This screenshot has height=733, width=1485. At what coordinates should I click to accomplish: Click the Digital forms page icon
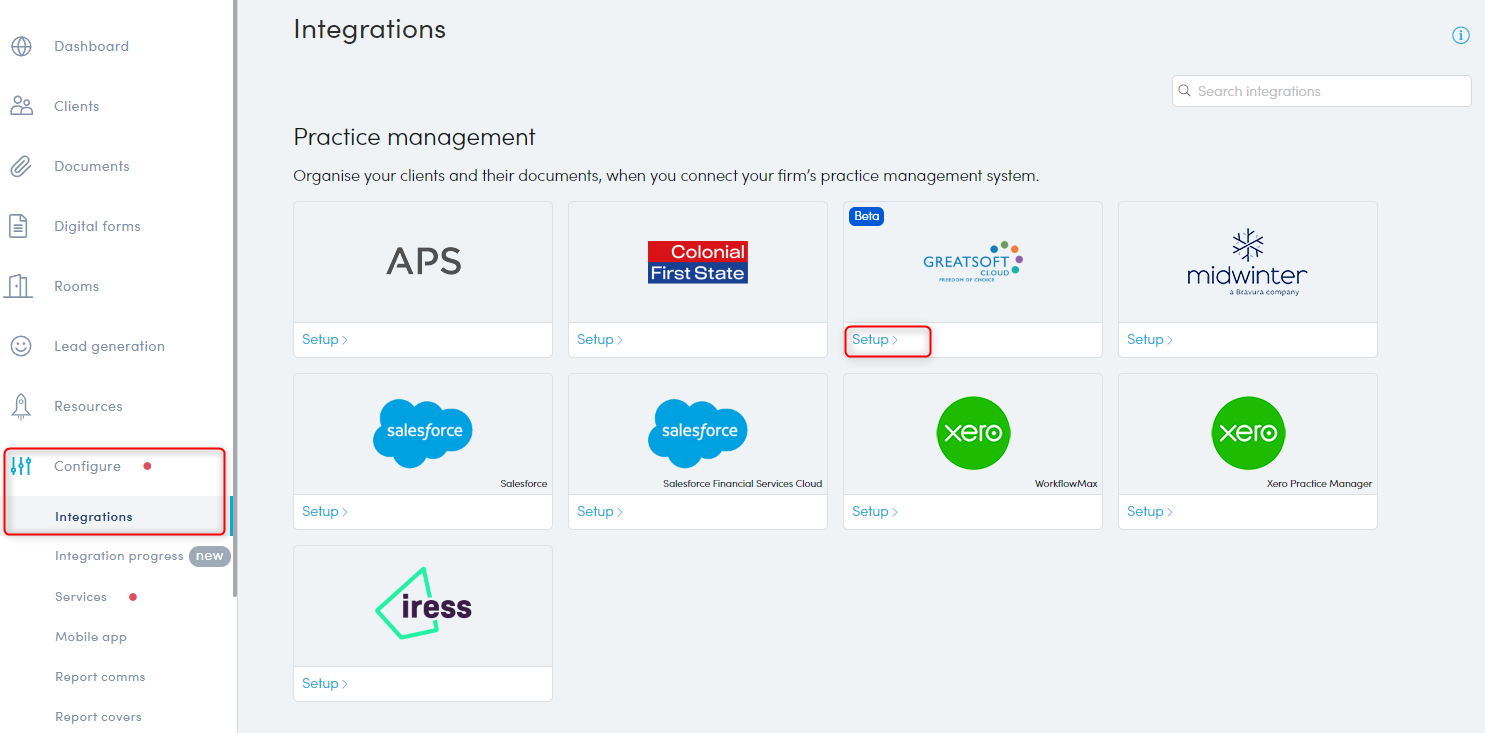(x=18, y=226)
